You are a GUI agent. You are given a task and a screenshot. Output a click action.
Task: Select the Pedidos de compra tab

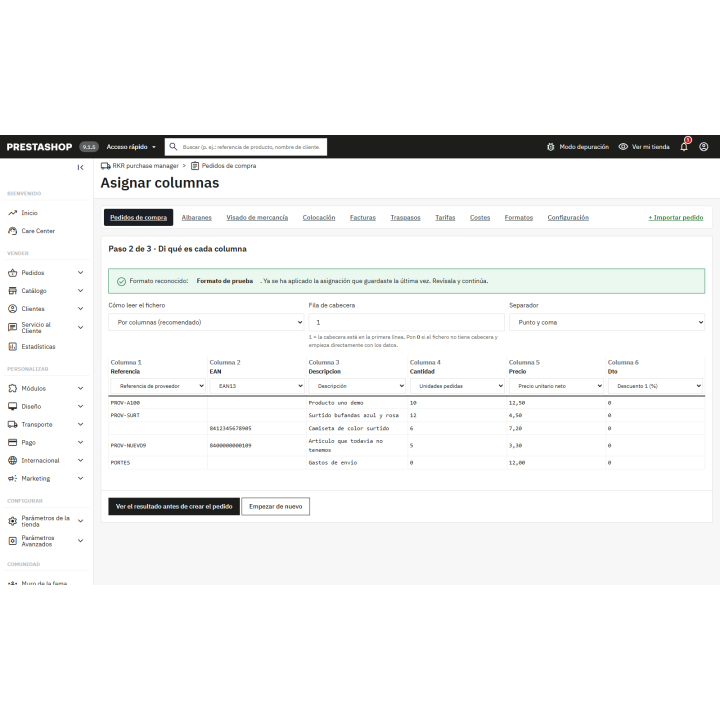pyautogui.click(x=138, y=218)
